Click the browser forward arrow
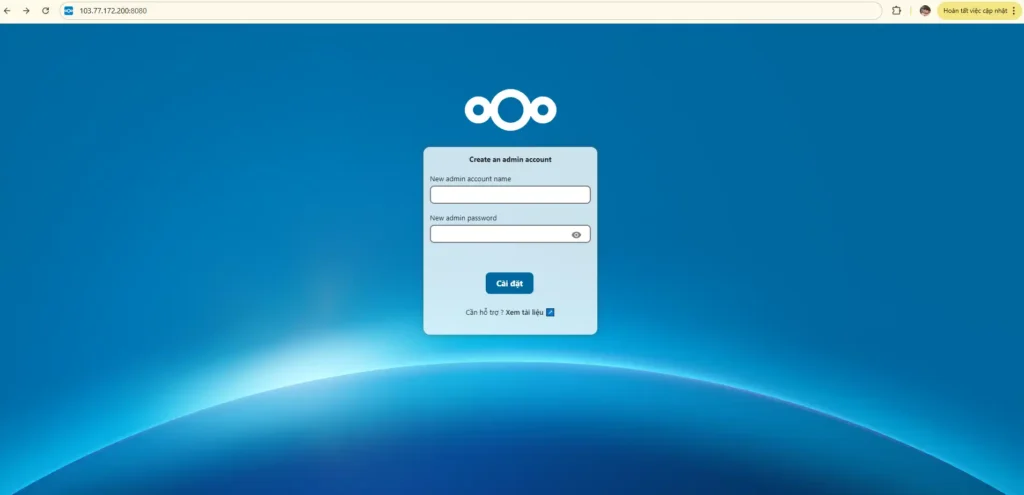 [x=26, y=10]
